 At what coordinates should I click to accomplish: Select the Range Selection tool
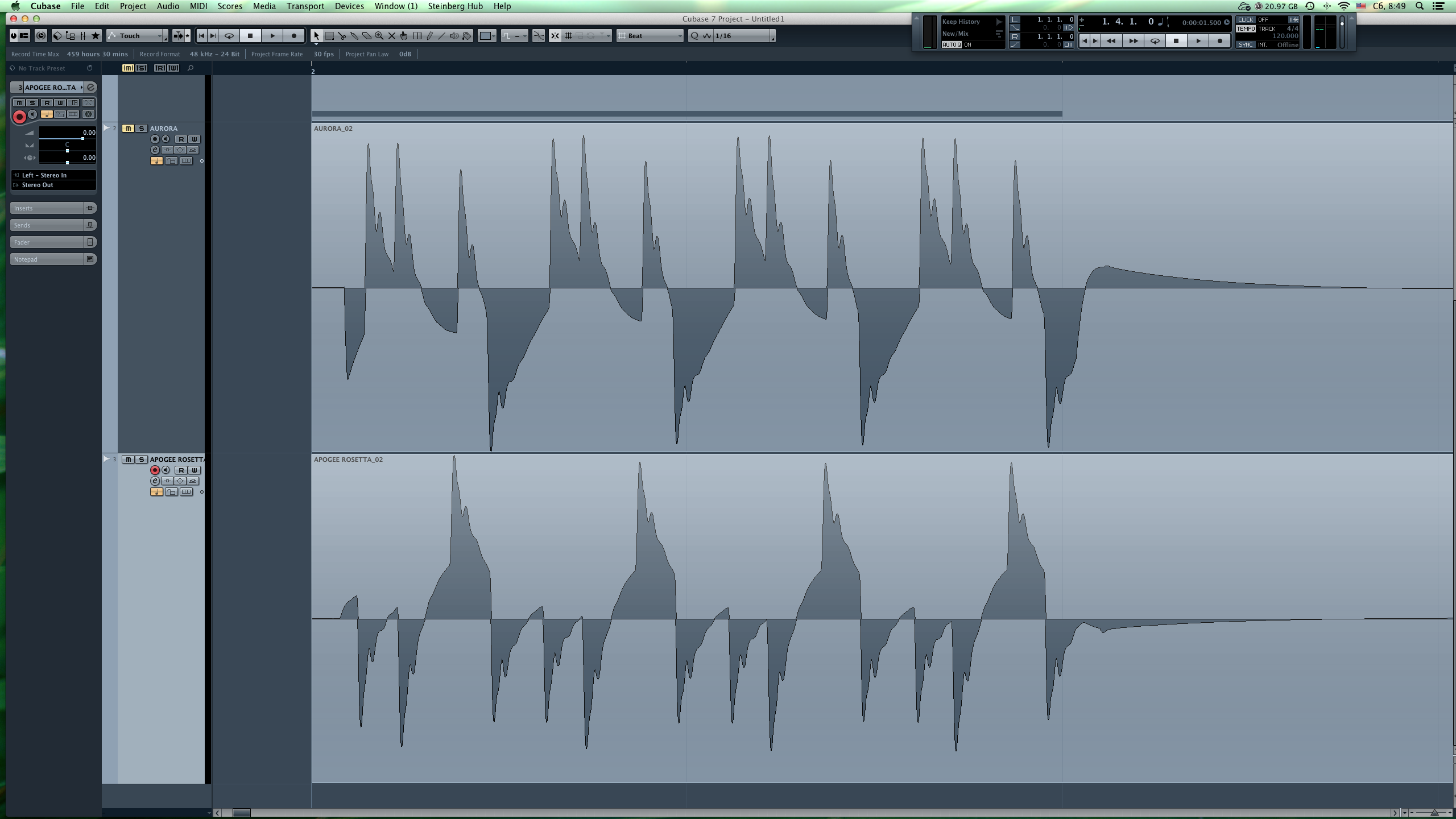(x=329, y=36)
